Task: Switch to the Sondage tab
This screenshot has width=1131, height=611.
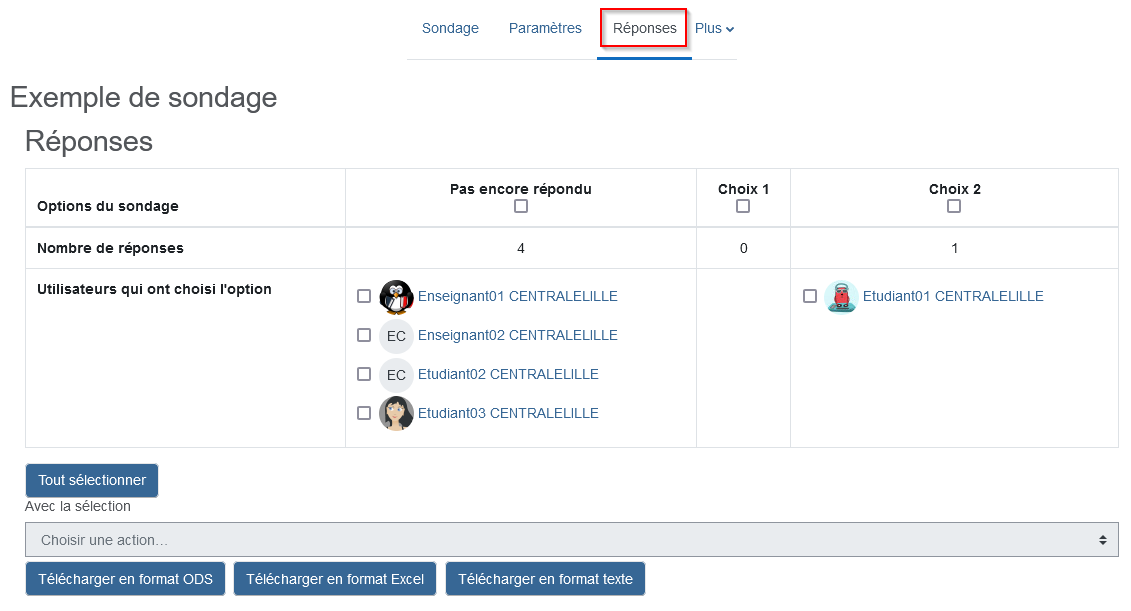Action: click(450, 28)
